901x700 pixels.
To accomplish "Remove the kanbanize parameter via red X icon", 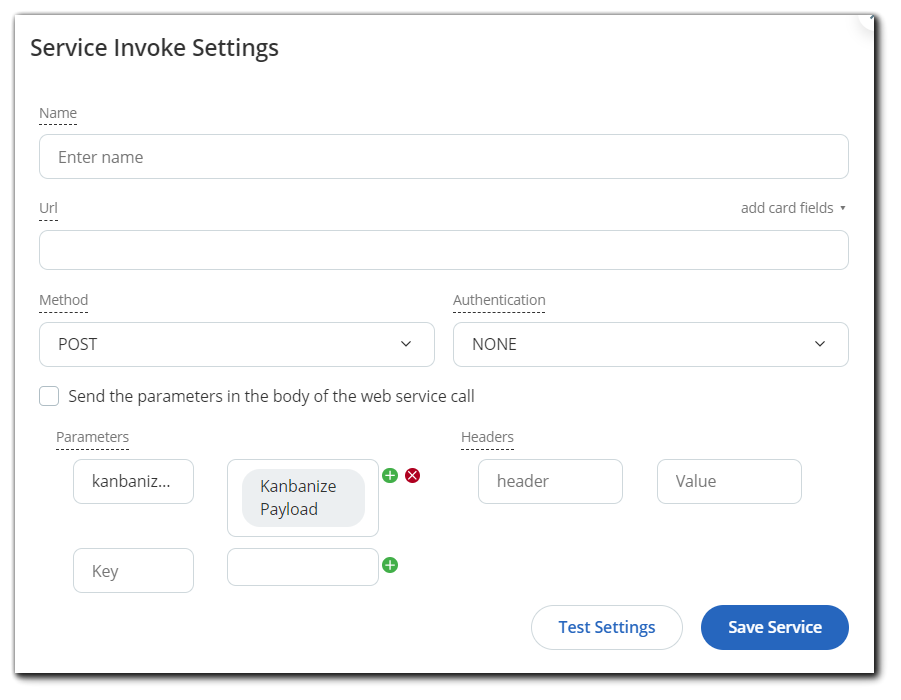I will point(412,475).
